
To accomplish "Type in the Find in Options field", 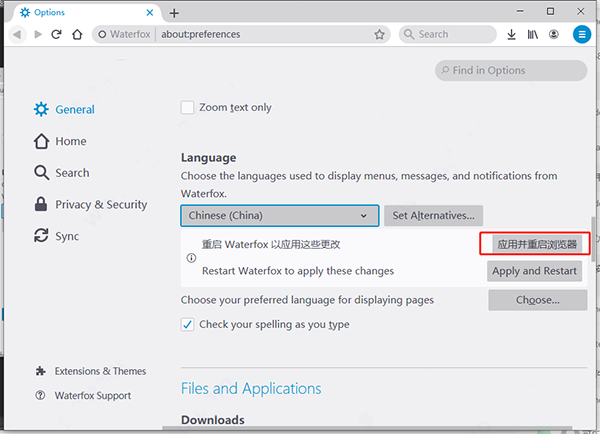I will pos(512,71).
